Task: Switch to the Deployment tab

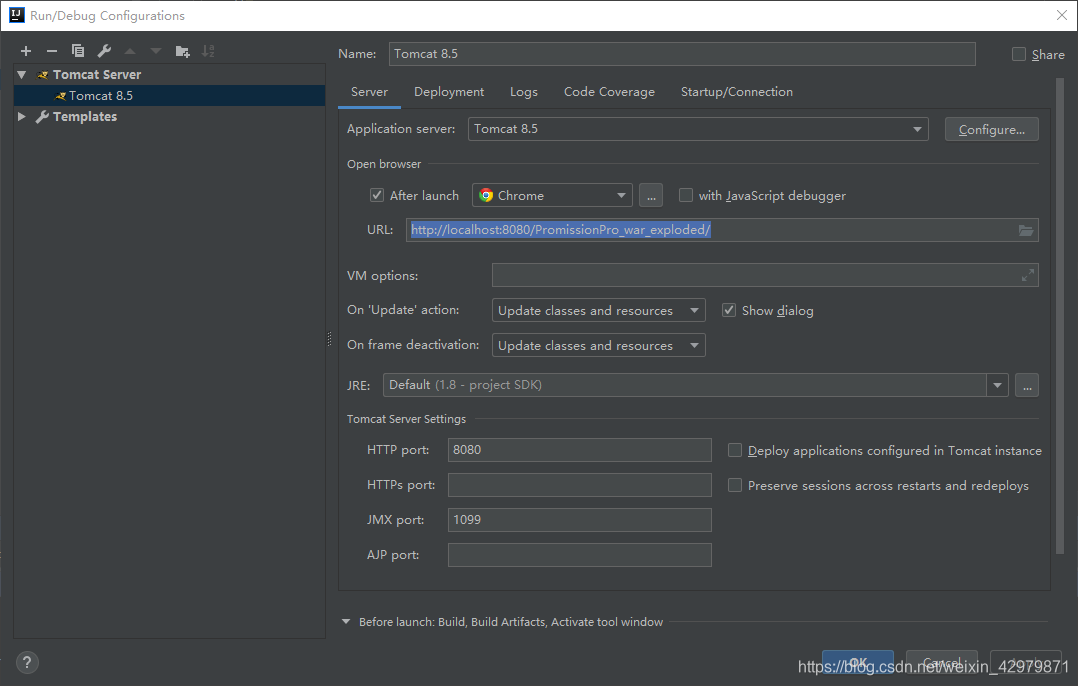Action: click(449, 92)
